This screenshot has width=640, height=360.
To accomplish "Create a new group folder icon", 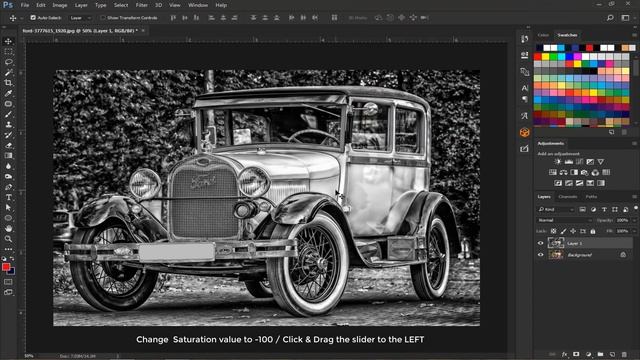I will (x=600, y=355).
